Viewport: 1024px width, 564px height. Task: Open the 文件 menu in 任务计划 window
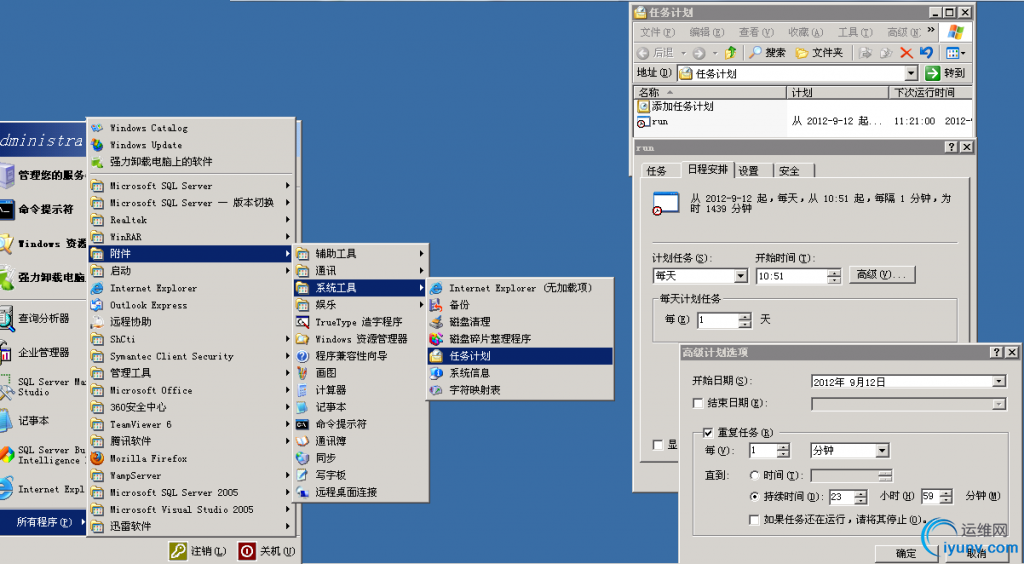click(x=656, y=32)
